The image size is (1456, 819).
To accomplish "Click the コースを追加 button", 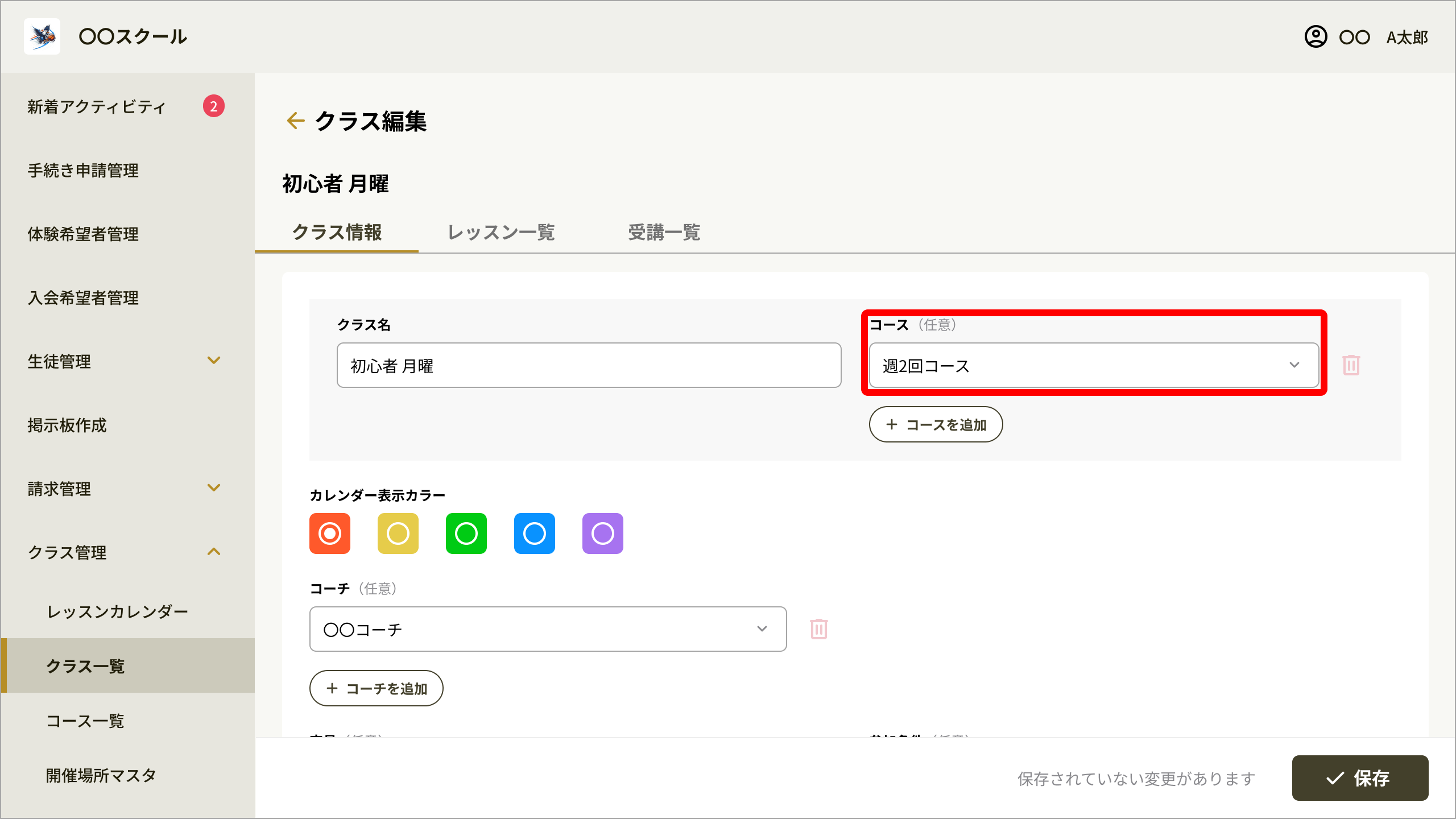I will click(x=936, y=424).
